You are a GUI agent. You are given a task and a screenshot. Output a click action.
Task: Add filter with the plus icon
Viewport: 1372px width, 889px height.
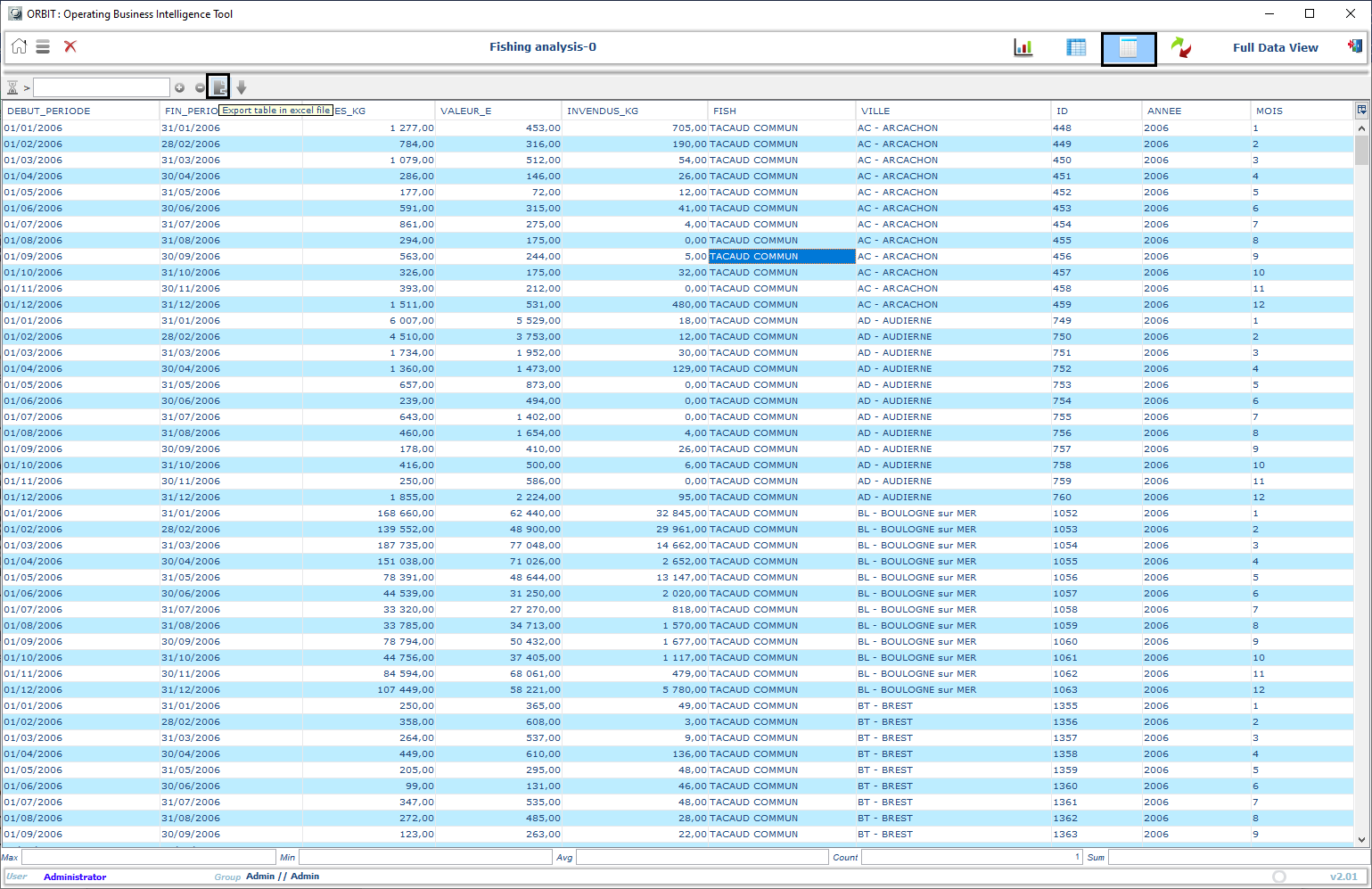(179, 87)
